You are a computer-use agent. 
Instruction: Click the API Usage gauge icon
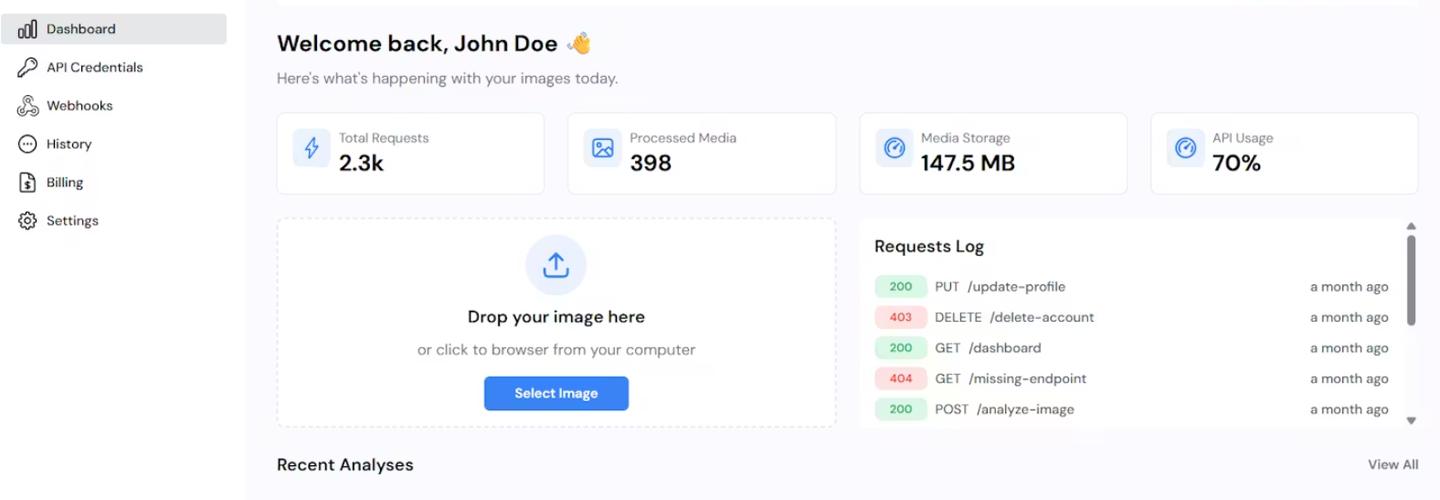(x=1185, y=148)
